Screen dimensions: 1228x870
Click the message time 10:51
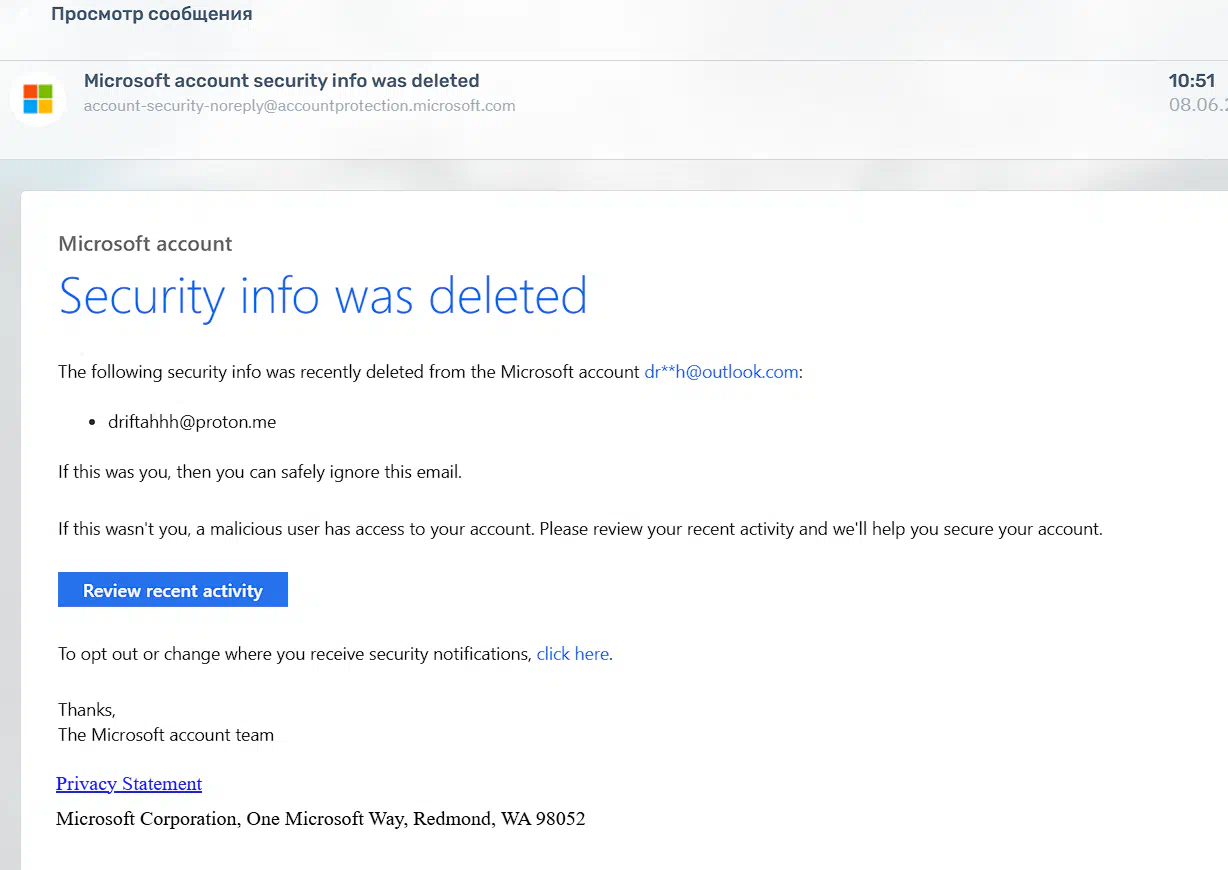(1192, 81)
